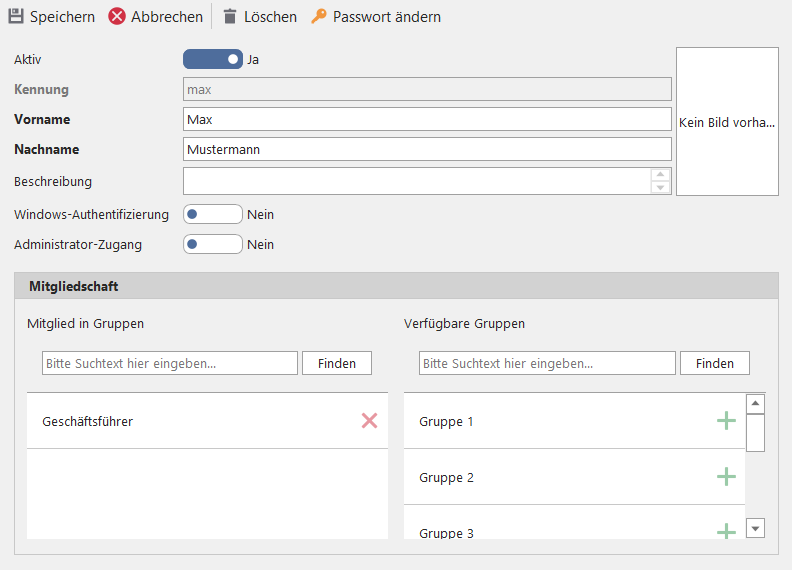
Task: Click the Löschen trash can icon
Action: click(230, 17)
